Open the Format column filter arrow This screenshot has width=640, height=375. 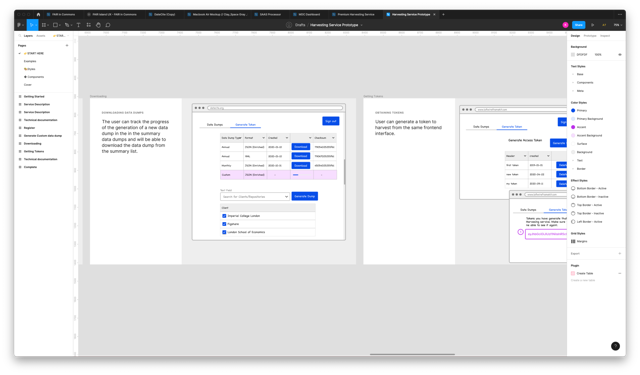tap(263, 138)
